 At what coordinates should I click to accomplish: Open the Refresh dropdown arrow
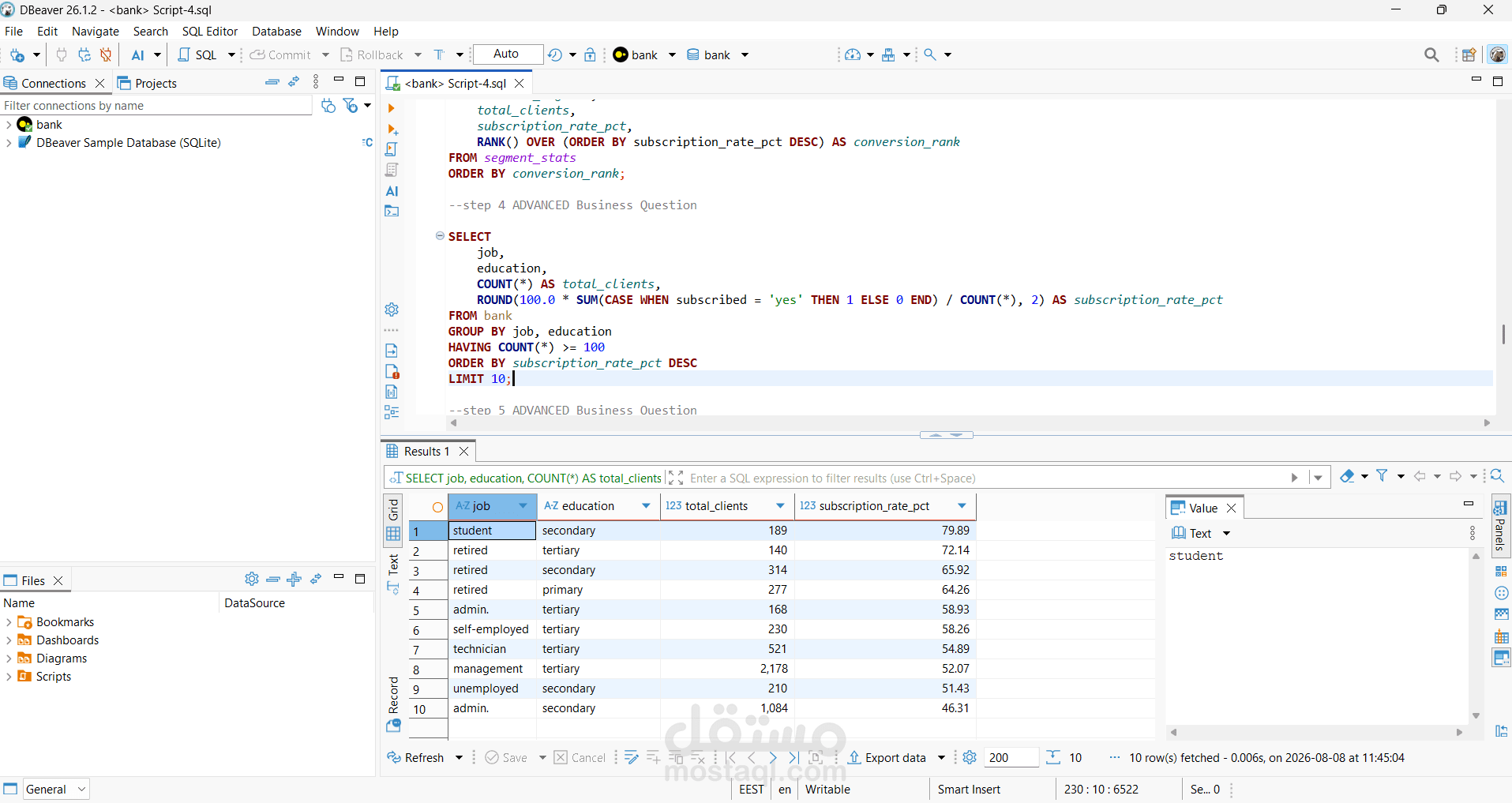[x=459, y=758]
